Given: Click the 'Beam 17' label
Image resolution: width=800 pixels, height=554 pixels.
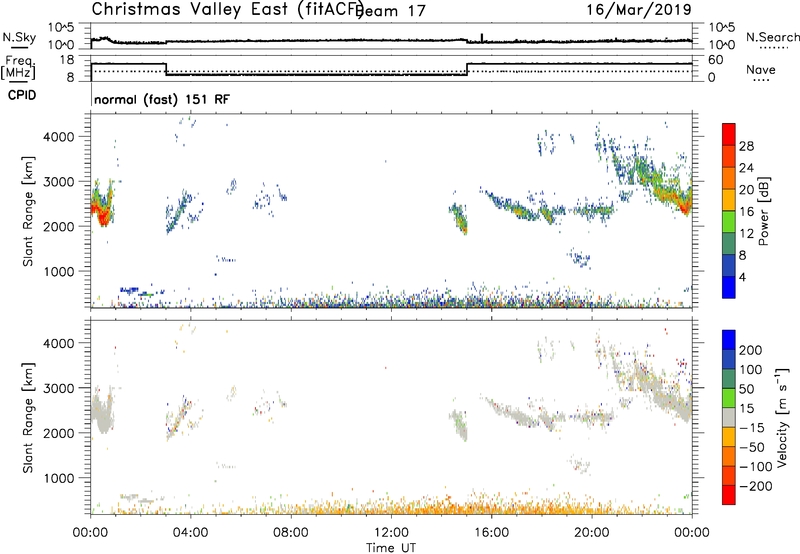Looking at the screenshot, I should 390,11.
